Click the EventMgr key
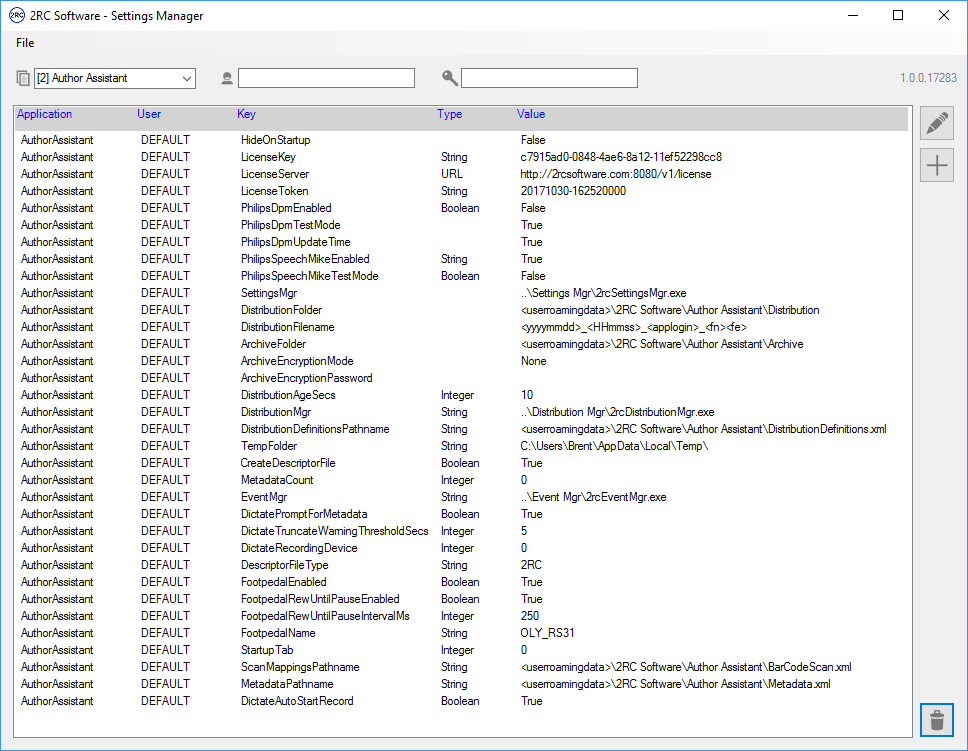 coord(264,497)
